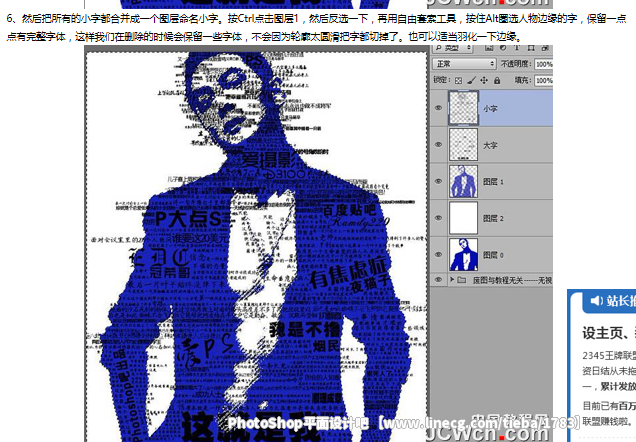The width and height of the screenshot is (636, 442).
Task: Filter layers by shape layer icon
Action: [x=531, y=48]
